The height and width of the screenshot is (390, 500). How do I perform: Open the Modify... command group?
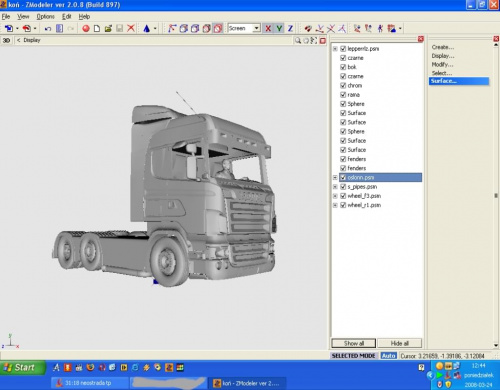click(442, 65)
